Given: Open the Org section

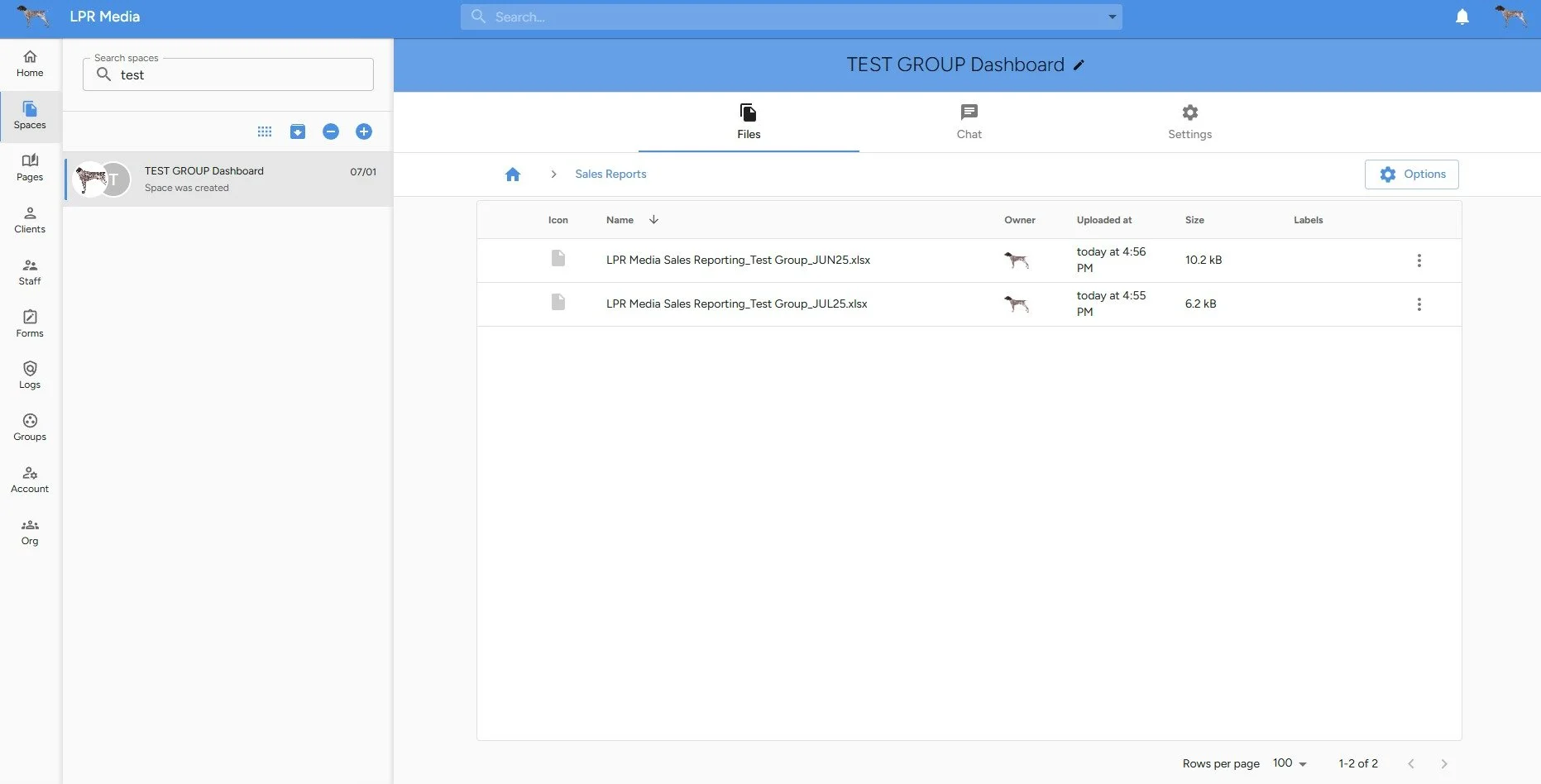Looking at the screenshot, I should pyautogui.click(x=30, y=532).
